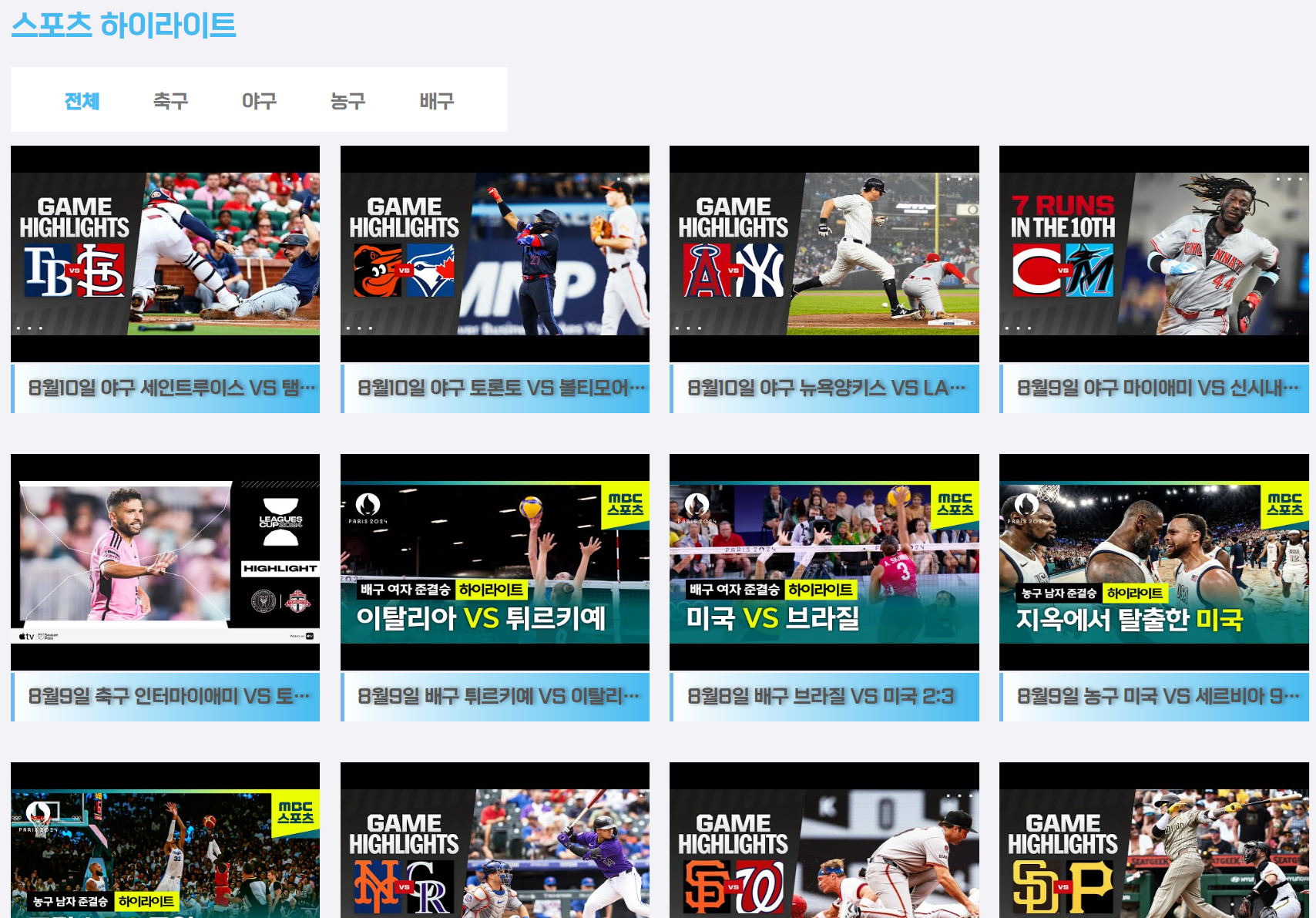Open 미국 VS 브라질 volleyball thumbnail
The image size is (1316, 918).
coord(824,562)
